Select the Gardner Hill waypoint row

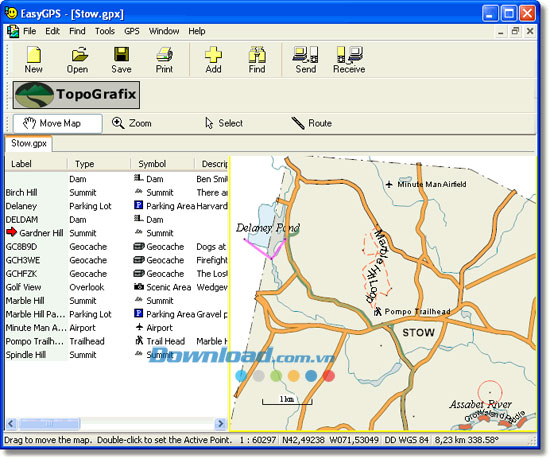(x=117, y=233)
